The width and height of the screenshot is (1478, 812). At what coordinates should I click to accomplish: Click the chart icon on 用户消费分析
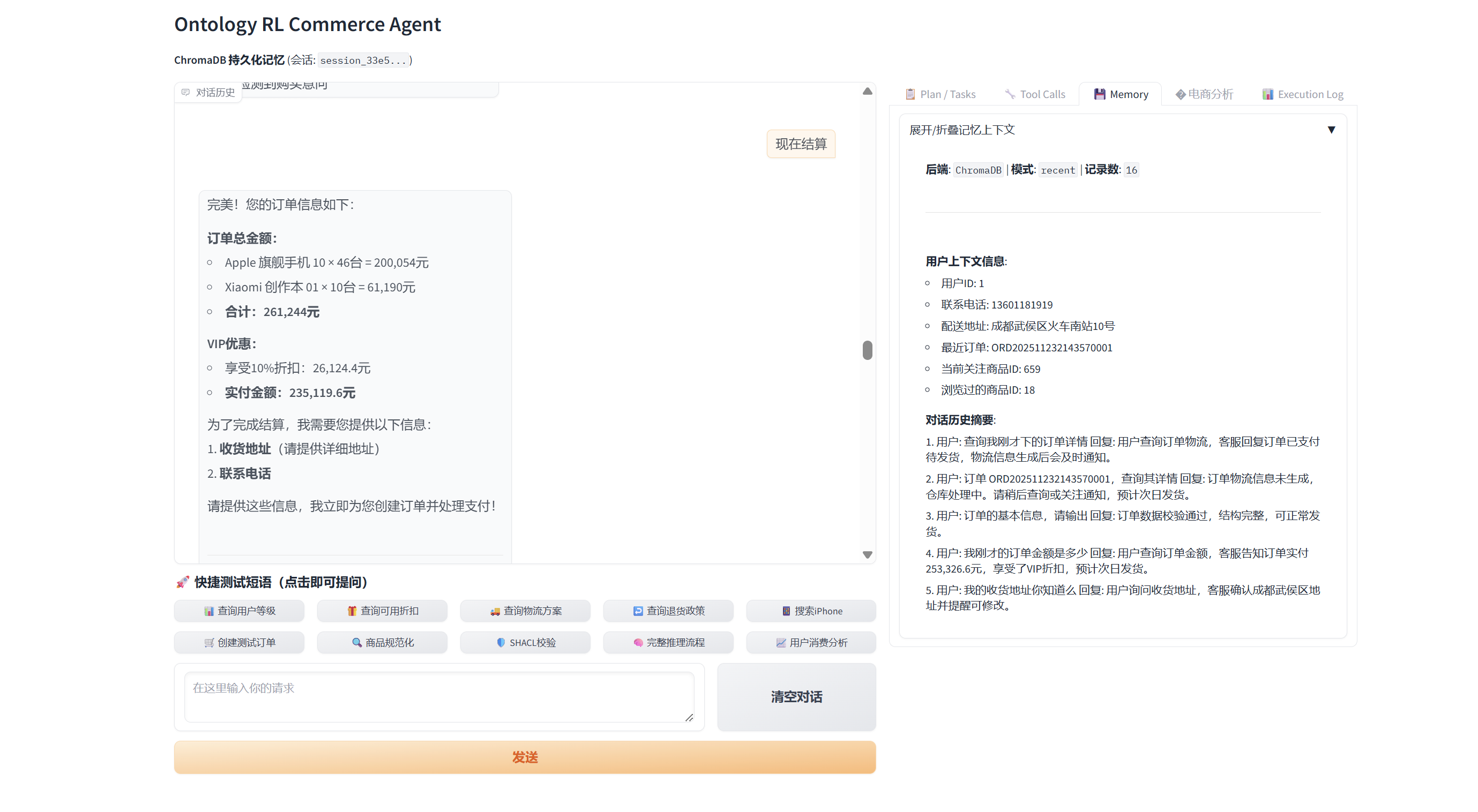781,643
